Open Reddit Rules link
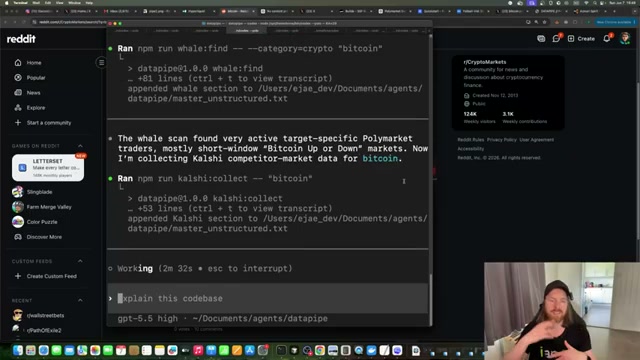This screenshot has width=640, height=360. pyautogui.click(x=470, y=140)
